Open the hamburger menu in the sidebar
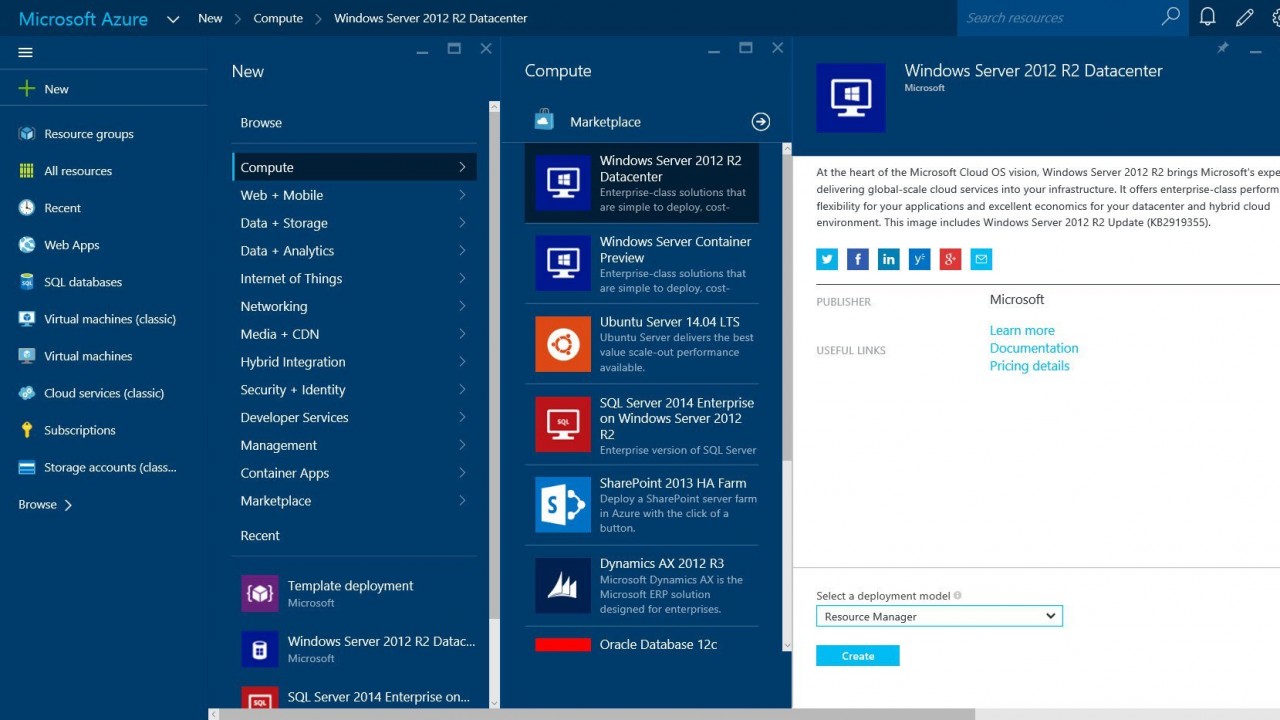The width and height of the screenshot is (1280, 720). point(26,52)
